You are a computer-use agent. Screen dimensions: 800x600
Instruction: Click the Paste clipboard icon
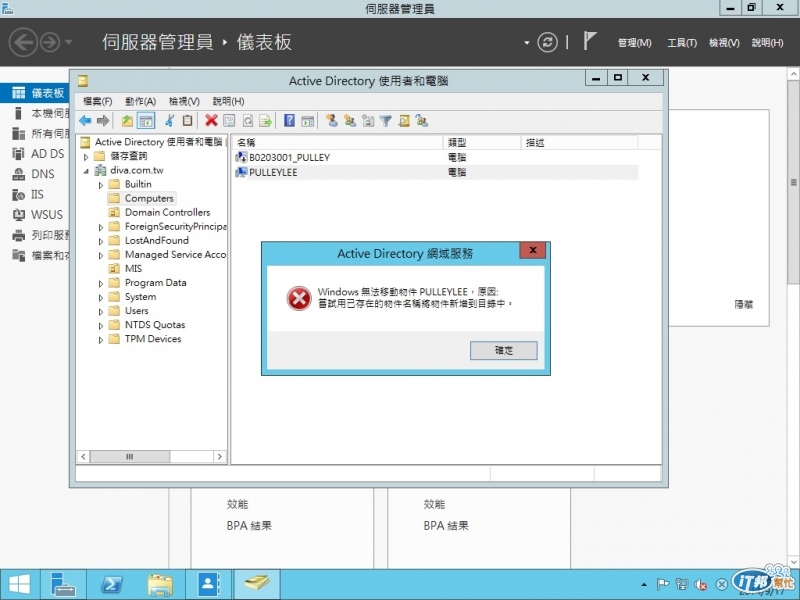click(188, 121)
